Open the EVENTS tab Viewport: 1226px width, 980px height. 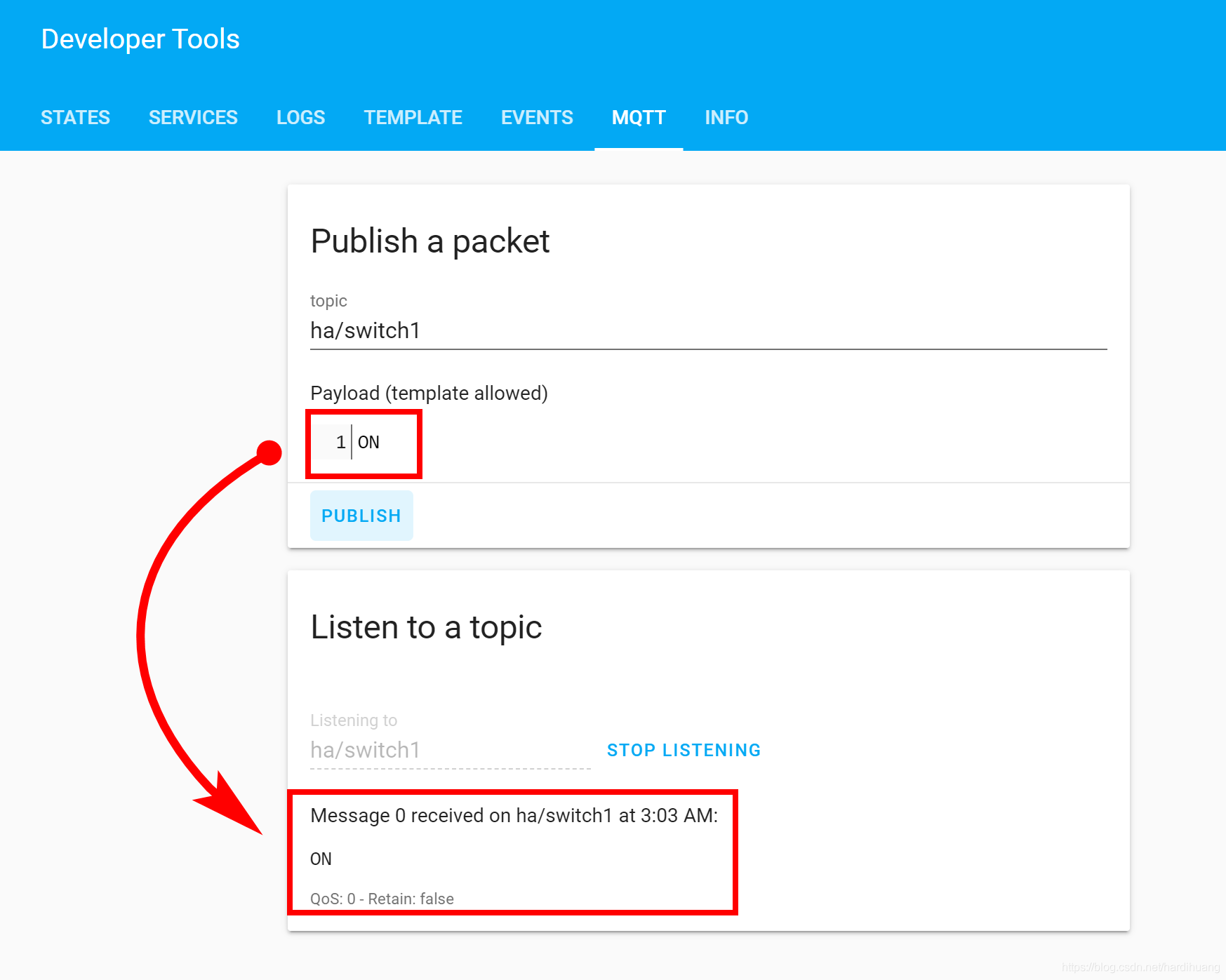coord(537,117)
